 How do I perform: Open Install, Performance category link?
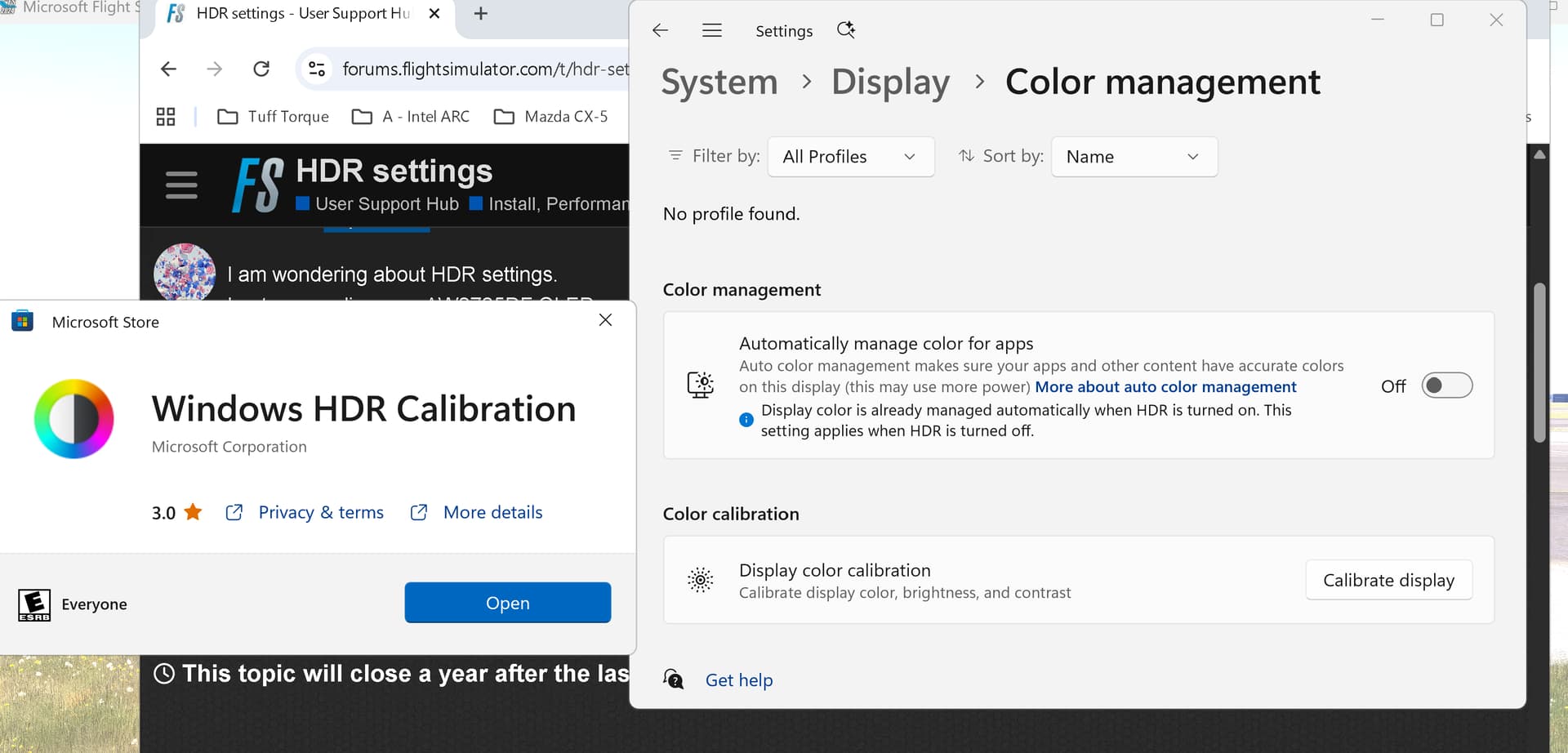point(549,203)
